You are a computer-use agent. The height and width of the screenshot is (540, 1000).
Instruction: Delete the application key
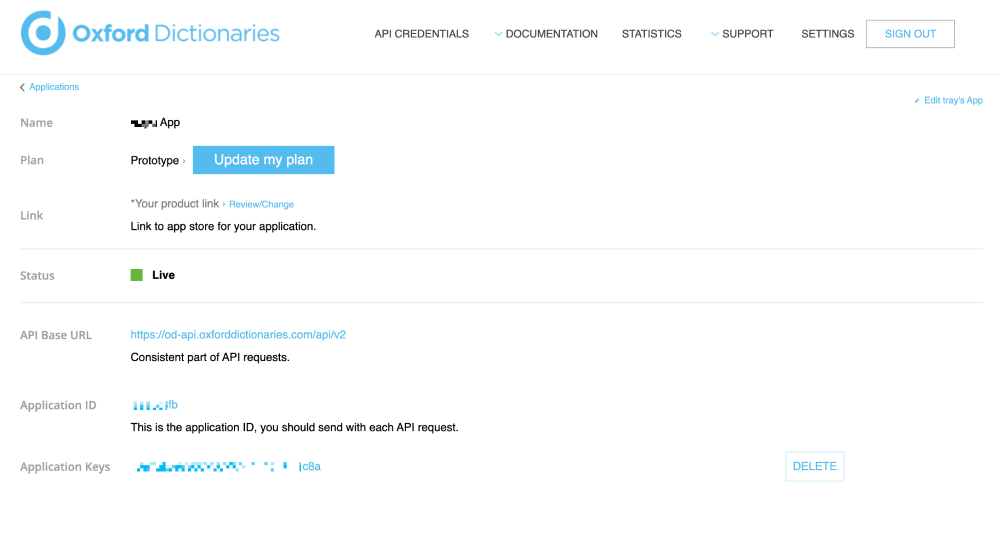[814, 467]
